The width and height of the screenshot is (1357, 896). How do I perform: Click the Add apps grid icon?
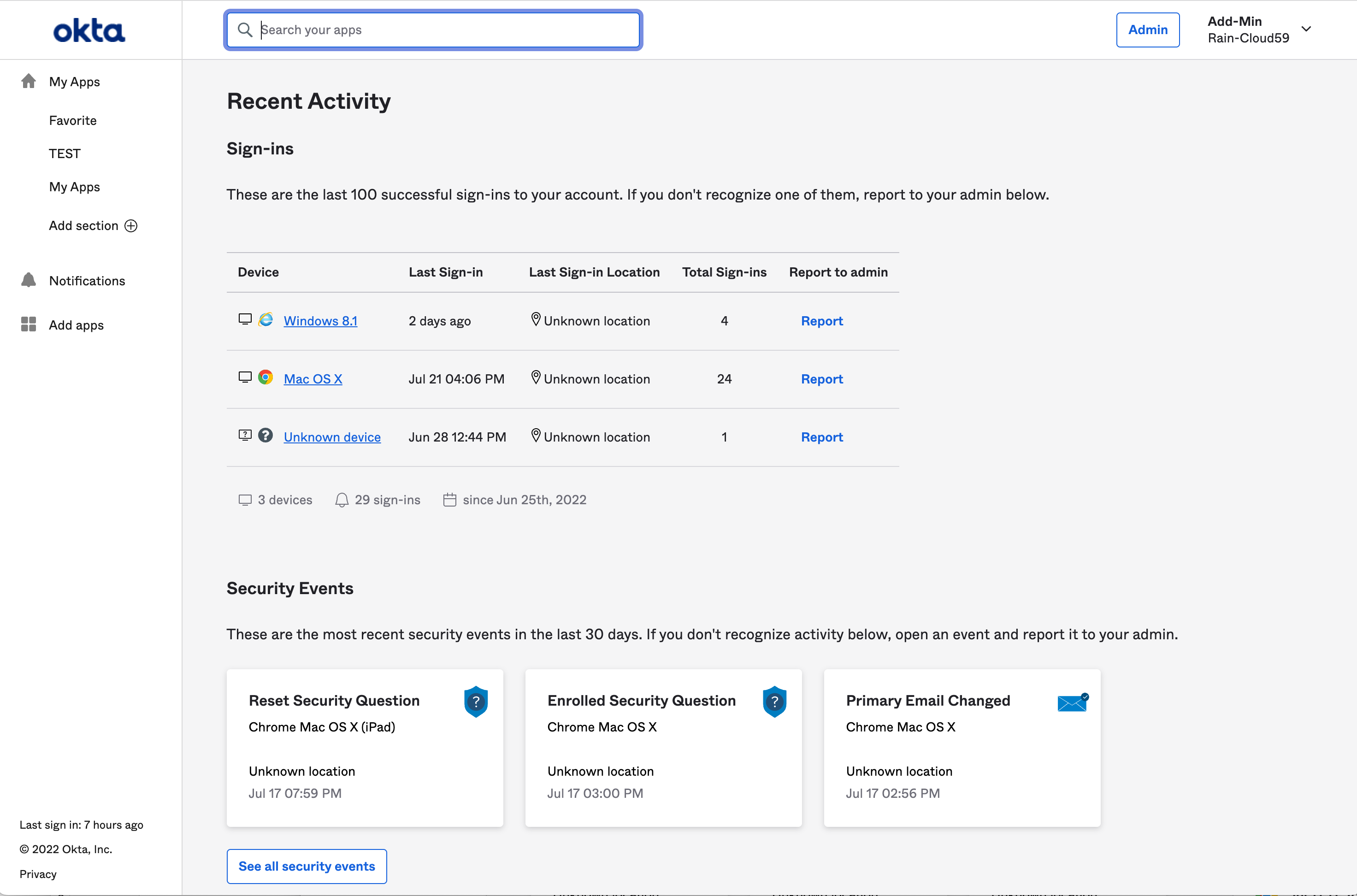(x=29, y=324)
